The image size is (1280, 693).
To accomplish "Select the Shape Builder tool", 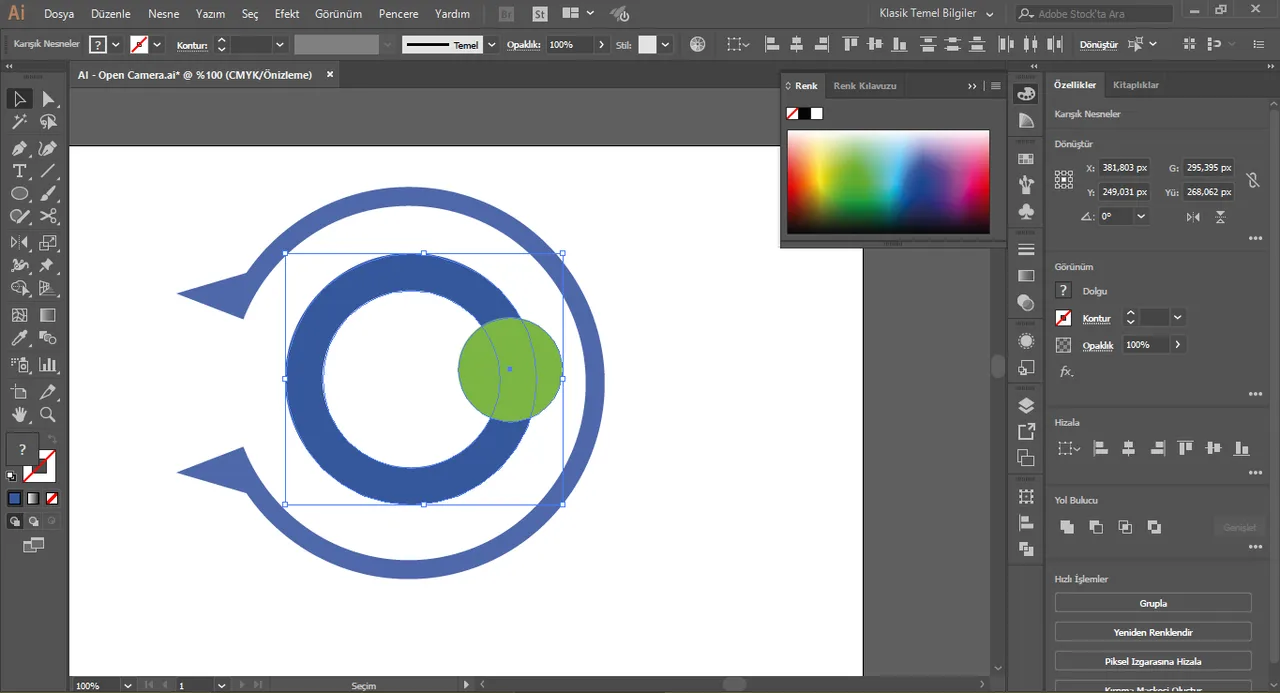I will click(x=19, y=288).
